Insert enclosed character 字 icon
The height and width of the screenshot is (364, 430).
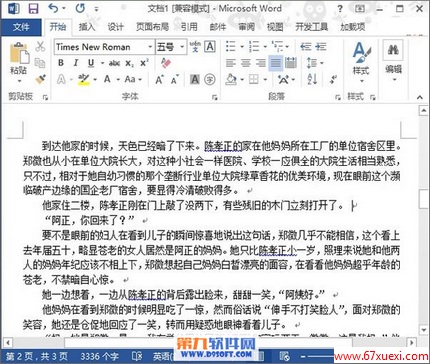210,79
